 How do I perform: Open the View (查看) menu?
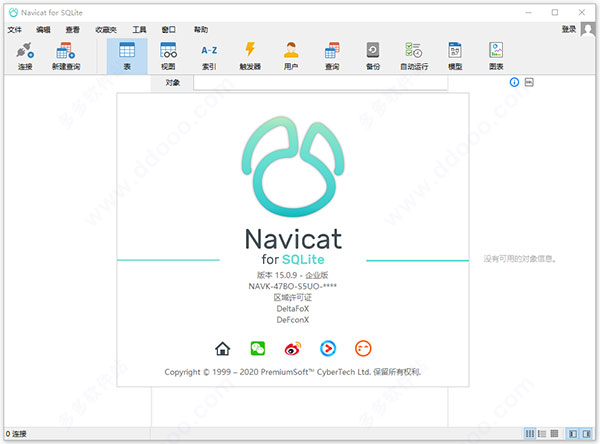(x=72, y=29)
